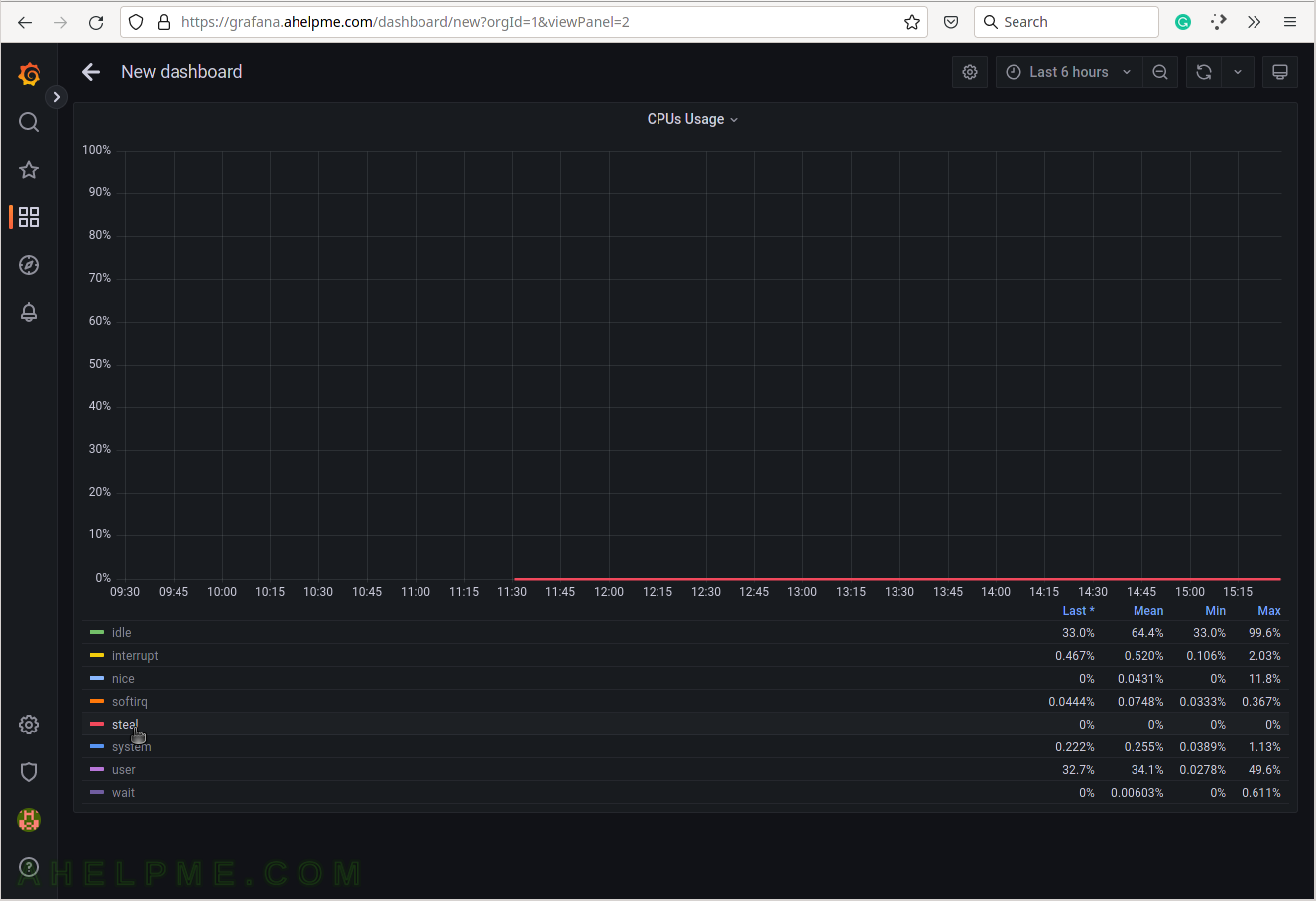Open the Pocket save icon
Screen dimensions: 1316x901
pyautogui.click(x=950, y=22)
